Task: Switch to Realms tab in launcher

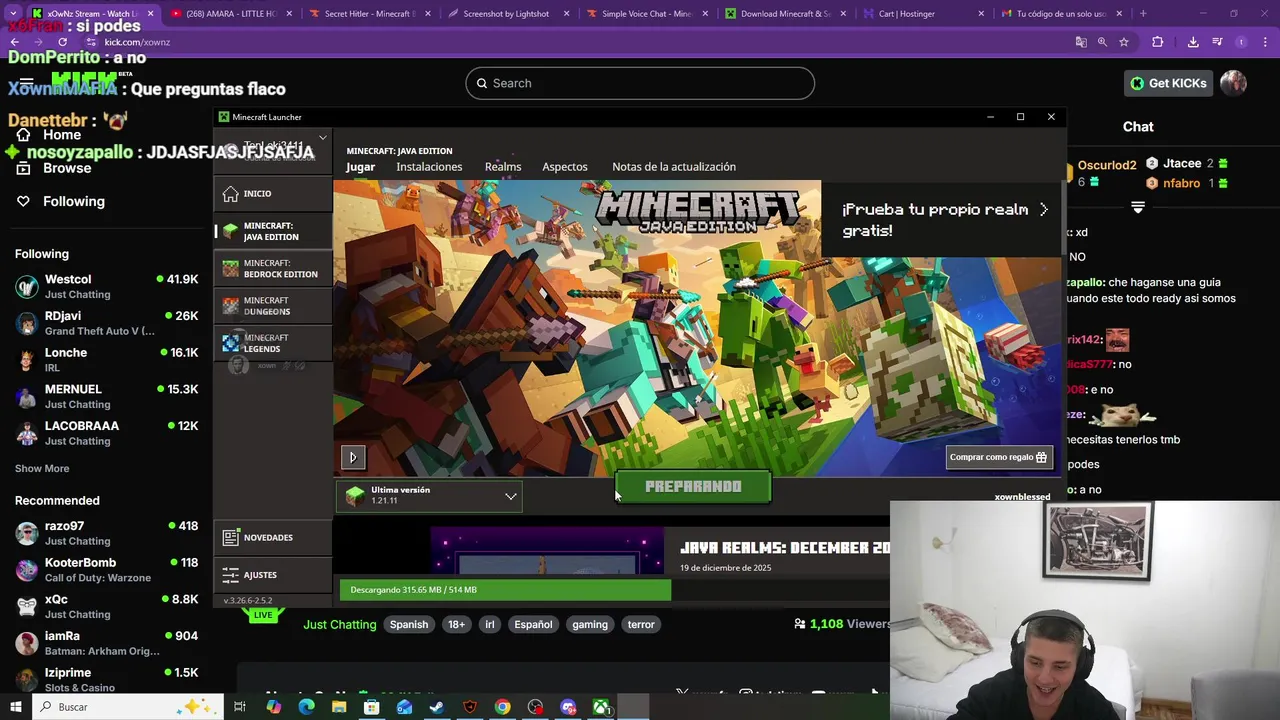Action: pos(503,167)
